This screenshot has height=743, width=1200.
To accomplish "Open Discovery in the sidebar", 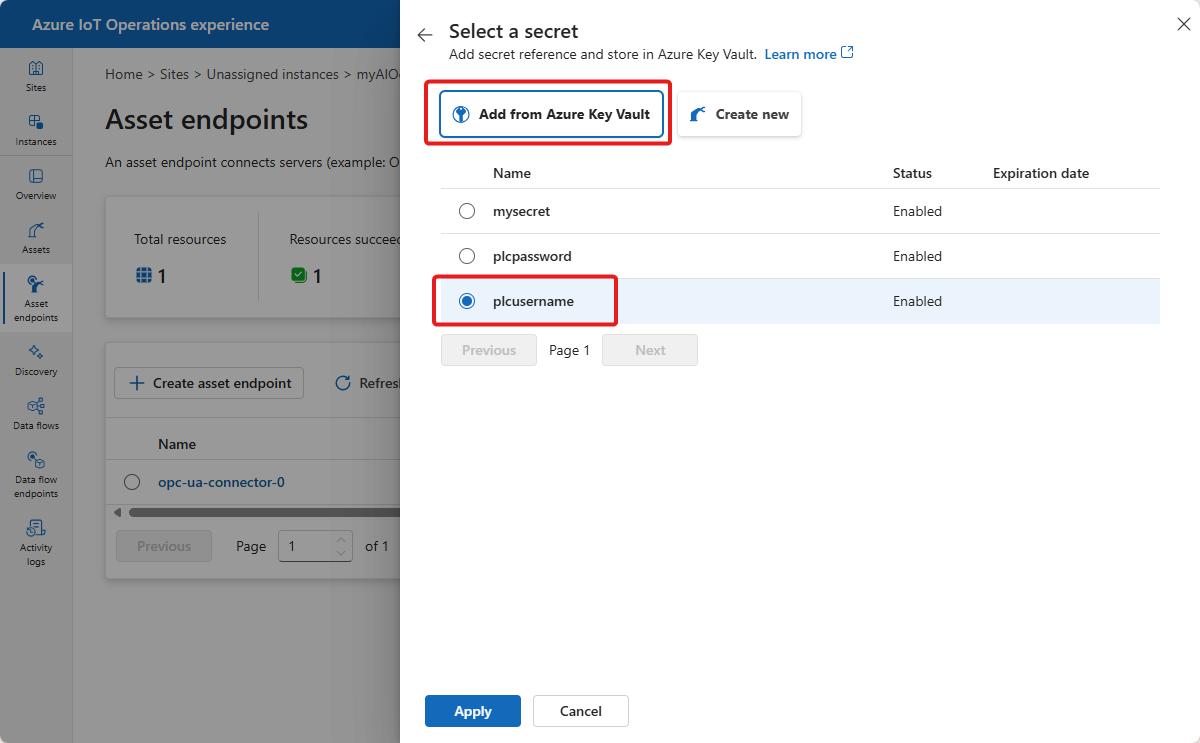I will click(x=36, y=360).
